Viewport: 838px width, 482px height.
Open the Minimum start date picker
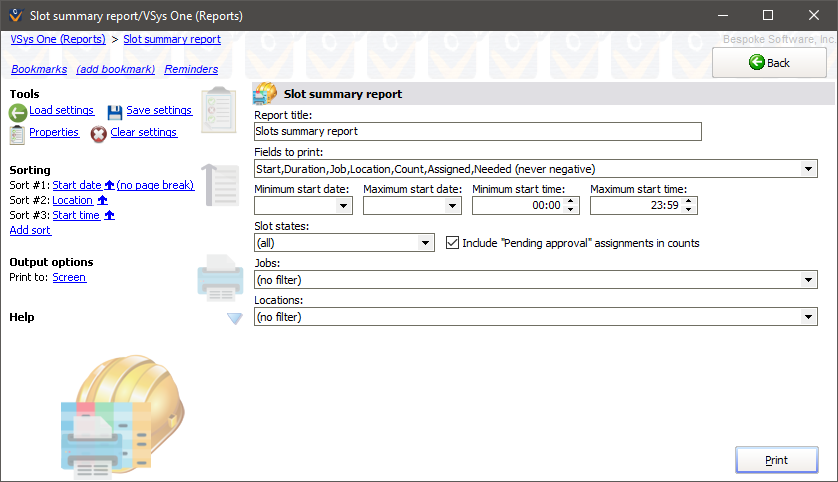click(x=344, y=206)
